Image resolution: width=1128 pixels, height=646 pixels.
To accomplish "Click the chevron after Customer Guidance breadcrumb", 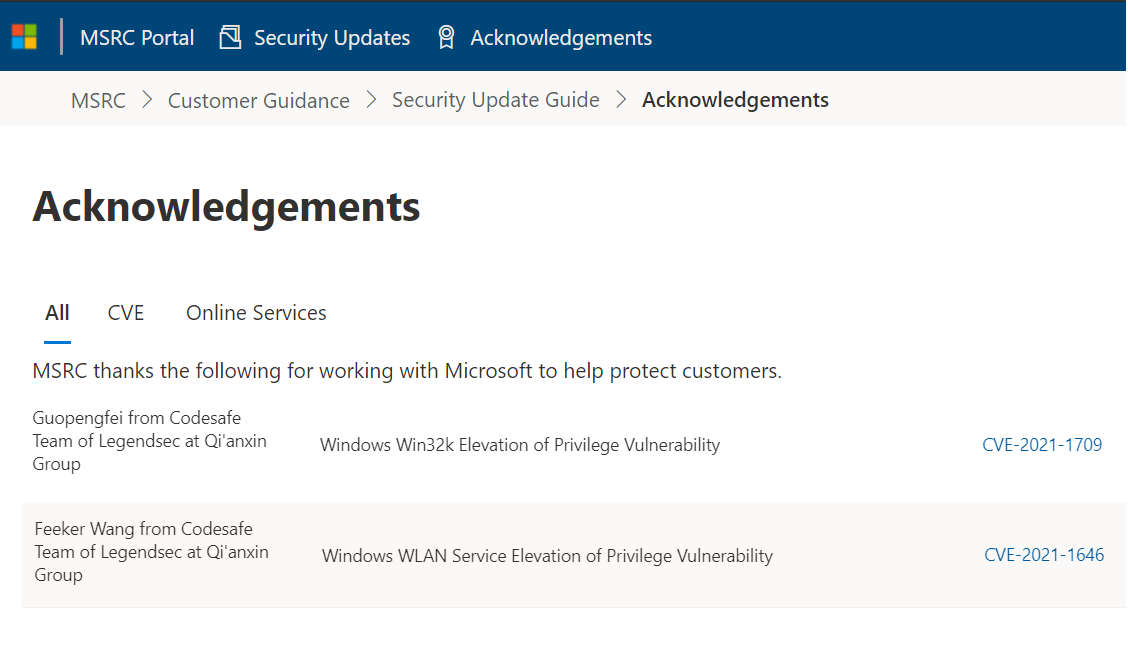I will 371,100.
